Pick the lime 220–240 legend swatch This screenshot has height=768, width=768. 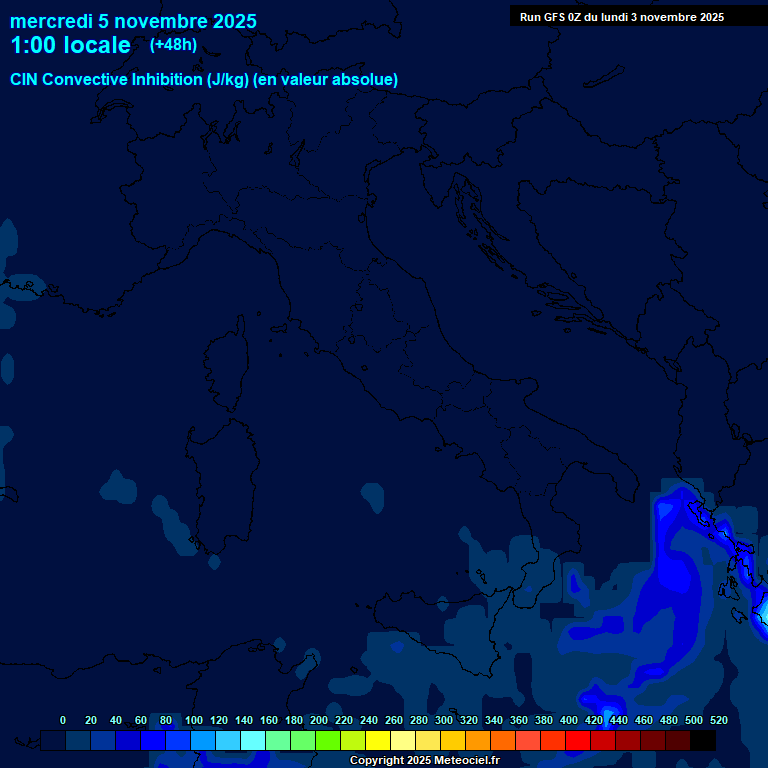pos(353,740)
